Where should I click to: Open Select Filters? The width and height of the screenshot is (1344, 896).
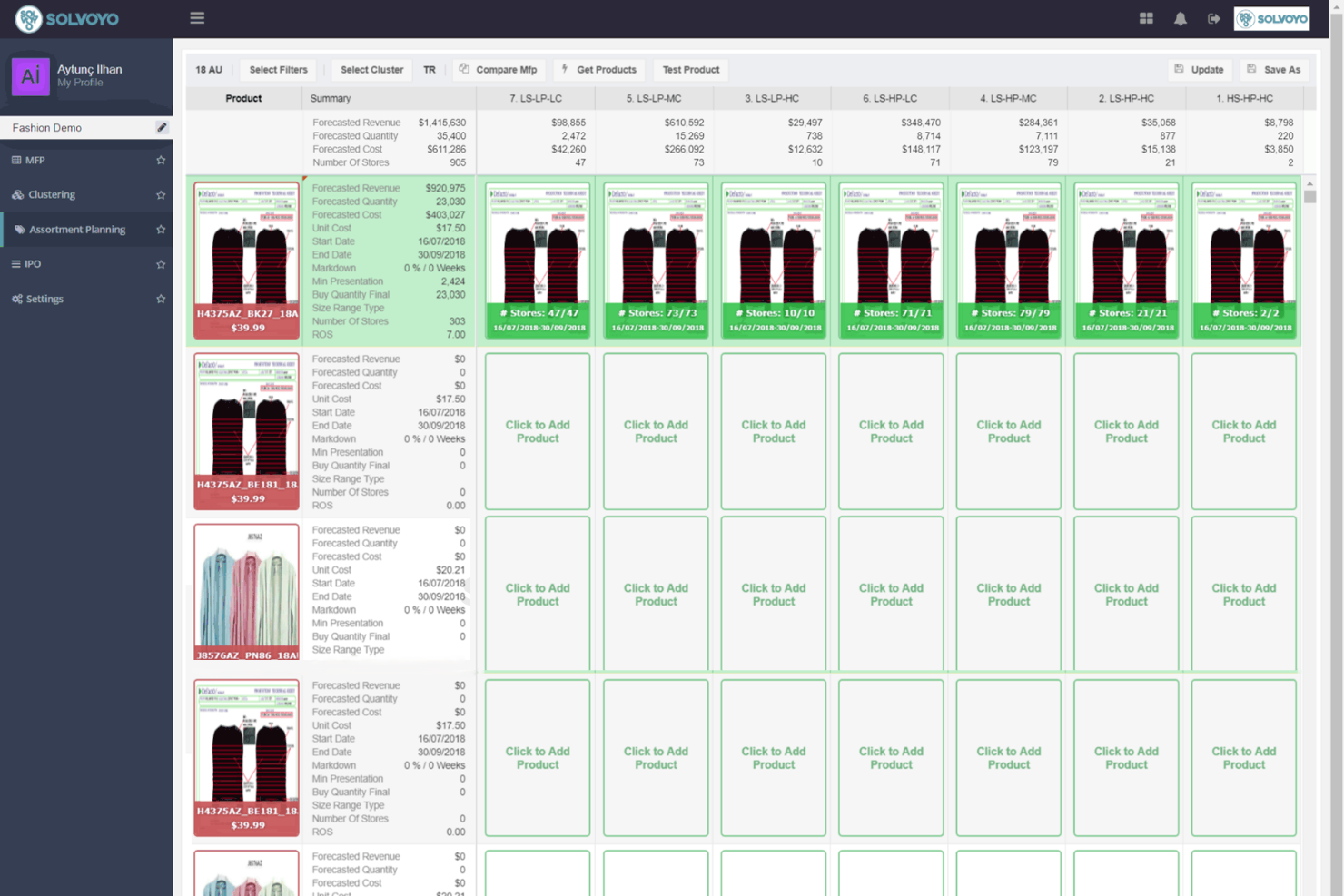[278, 70]
